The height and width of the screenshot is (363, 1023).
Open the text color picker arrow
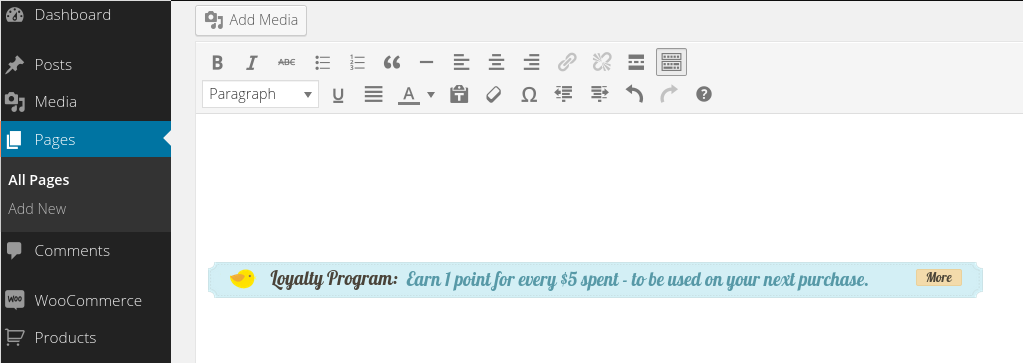431,95
